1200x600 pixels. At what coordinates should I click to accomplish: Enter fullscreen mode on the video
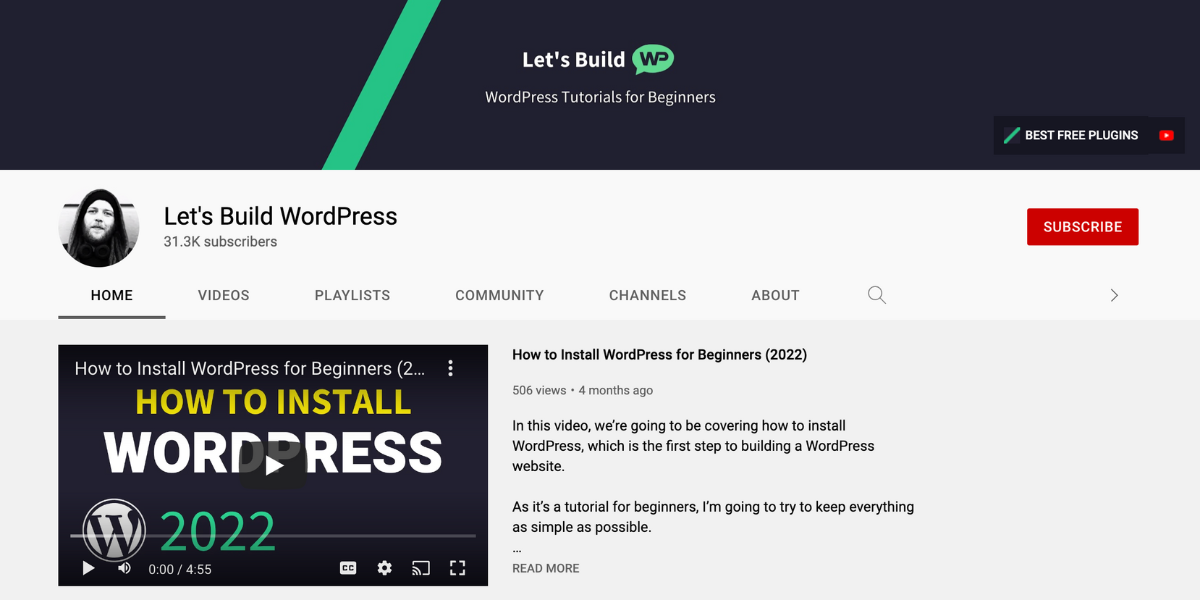tap(458, 568)
